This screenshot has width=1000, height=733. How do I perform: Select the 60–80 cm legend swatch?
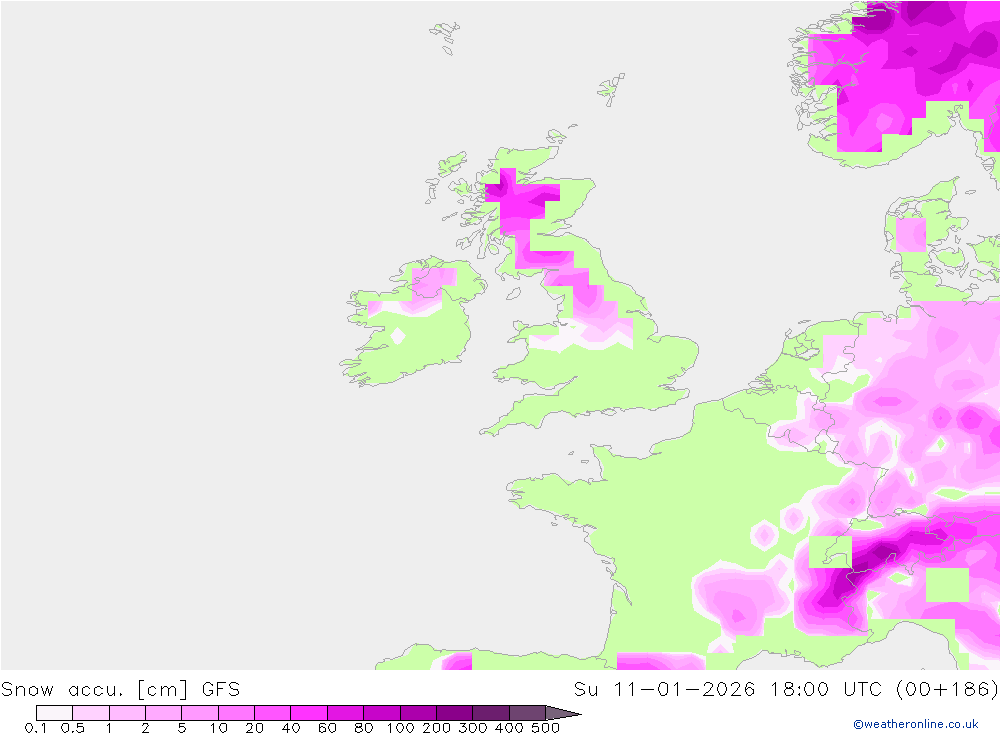345,713
